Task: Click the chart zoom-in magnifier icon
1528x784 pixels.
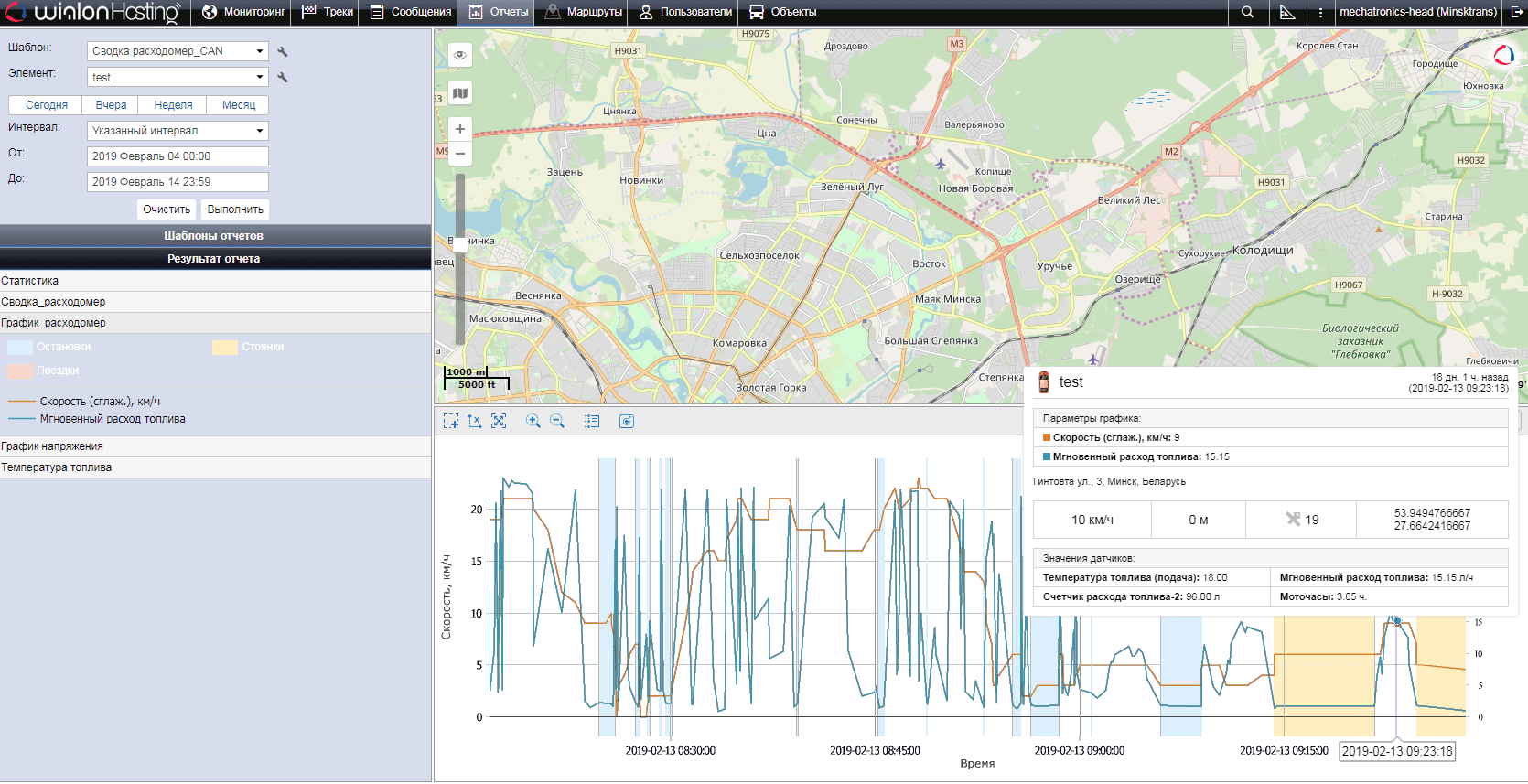Action: 533,421
